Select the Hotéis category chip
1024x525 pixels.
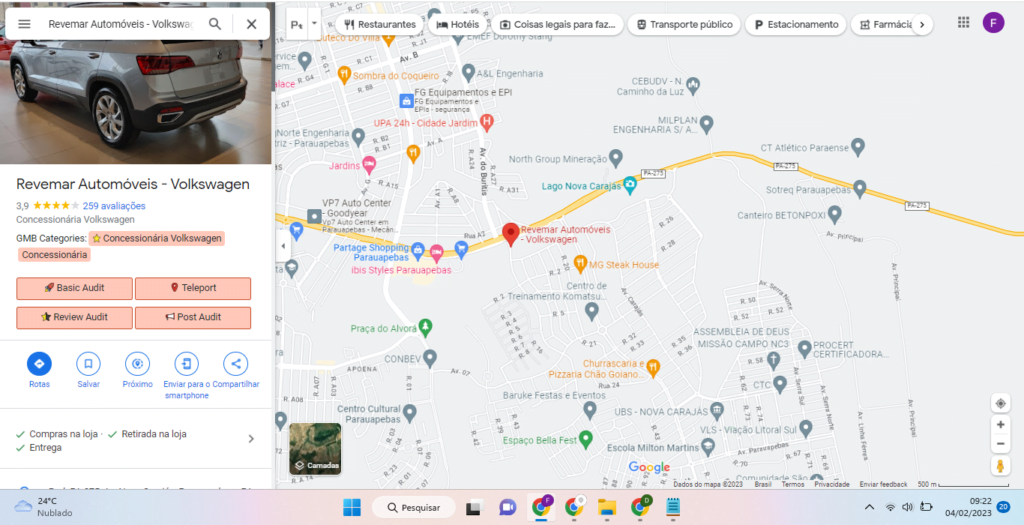(x=458, y=24)
